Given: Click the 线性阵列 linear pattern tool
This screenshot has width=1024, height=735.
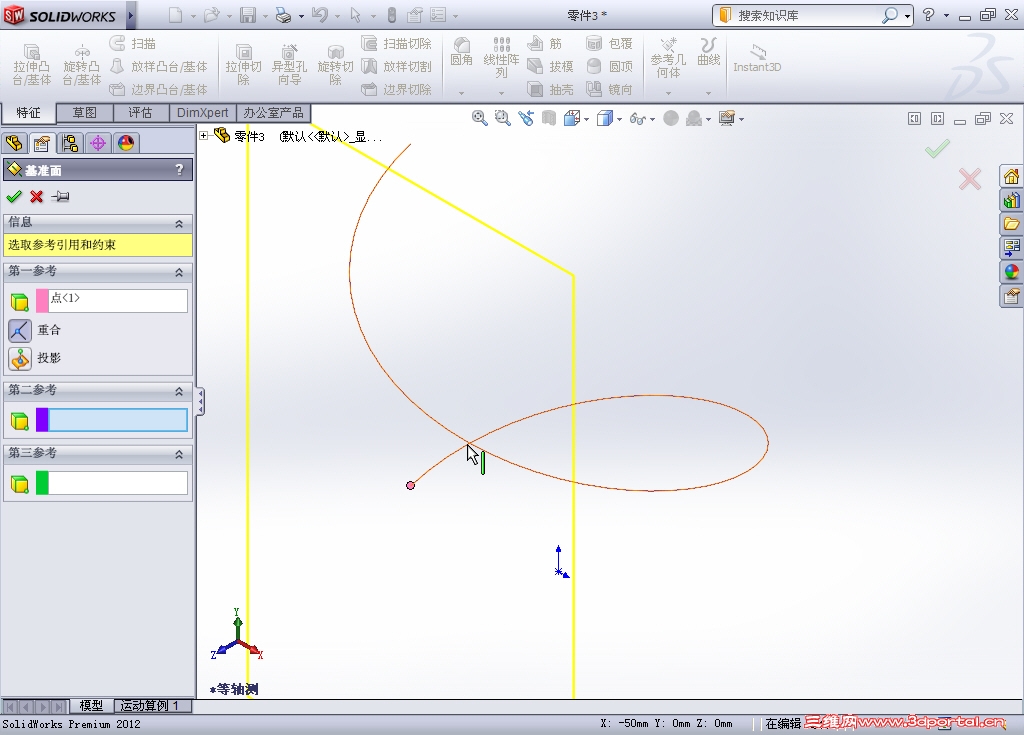Looking at the screenshot, I should pos(502,57).
